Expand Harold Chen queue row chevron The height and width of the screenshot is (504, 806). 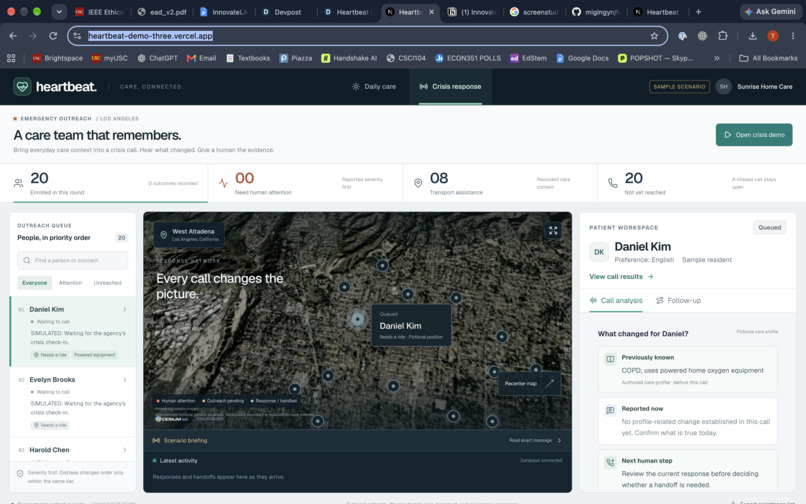tap(124, 450)
